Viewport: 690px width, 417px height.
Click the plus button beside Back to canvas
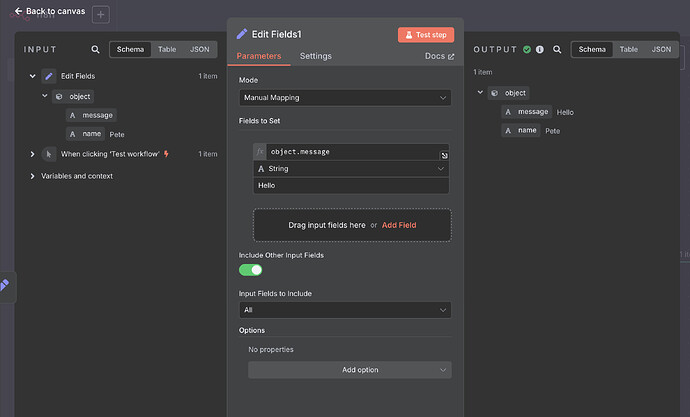[101, 15]
